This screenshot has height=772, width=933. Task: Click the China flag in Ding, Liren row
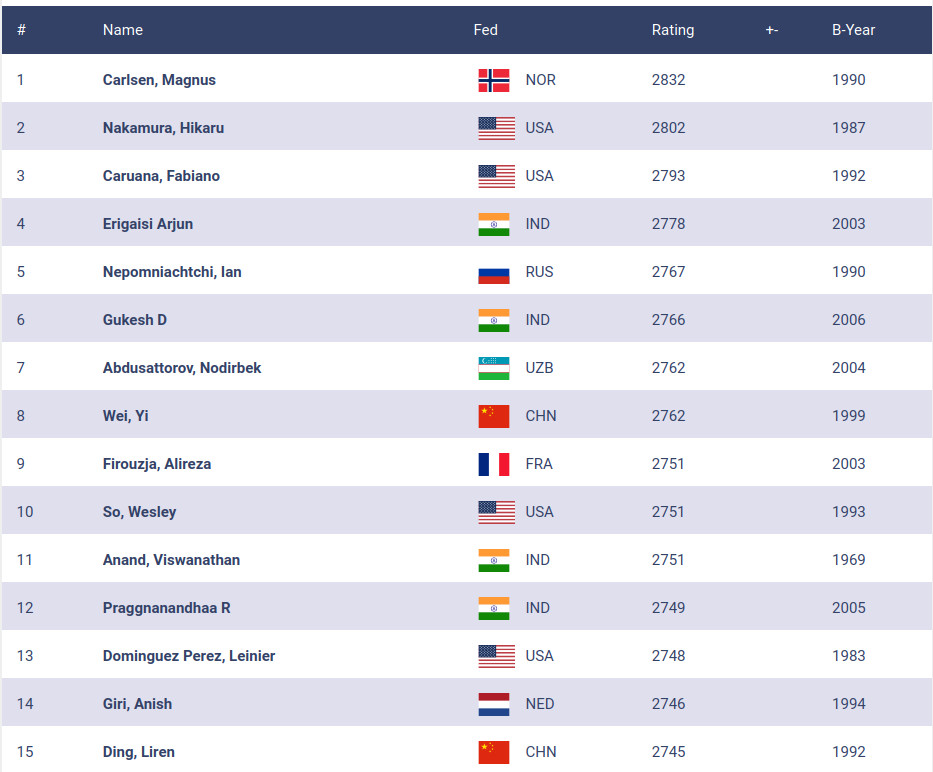pos(494,752)
